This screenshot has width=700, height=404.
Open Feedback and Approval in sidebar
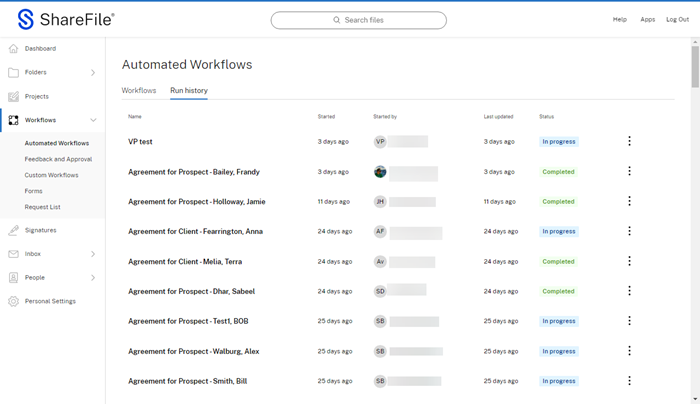pos(58,159)
